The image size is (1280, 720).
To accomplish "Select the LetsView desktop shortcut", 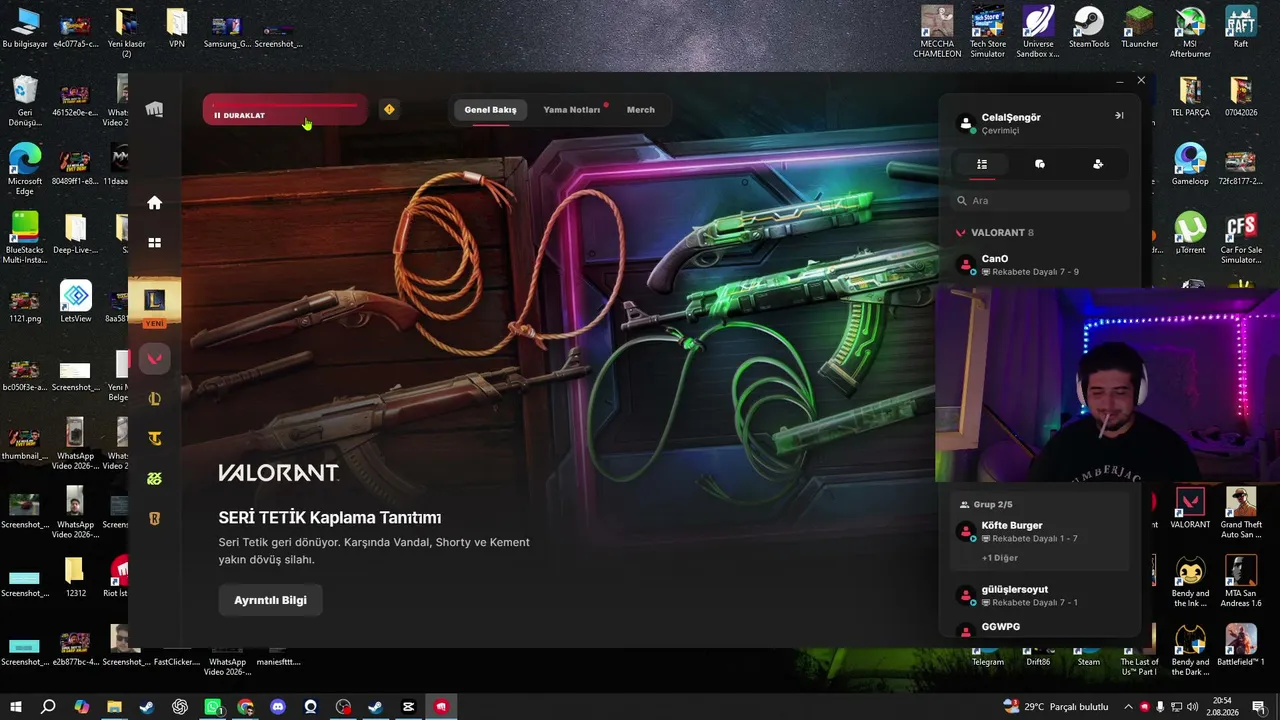I will tap(76, 302).
